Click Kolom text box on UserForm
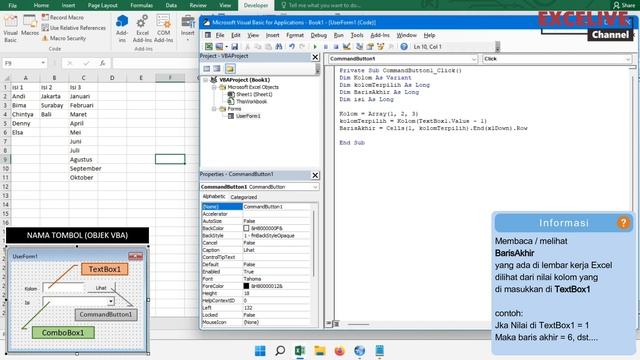 coord(64,288)
